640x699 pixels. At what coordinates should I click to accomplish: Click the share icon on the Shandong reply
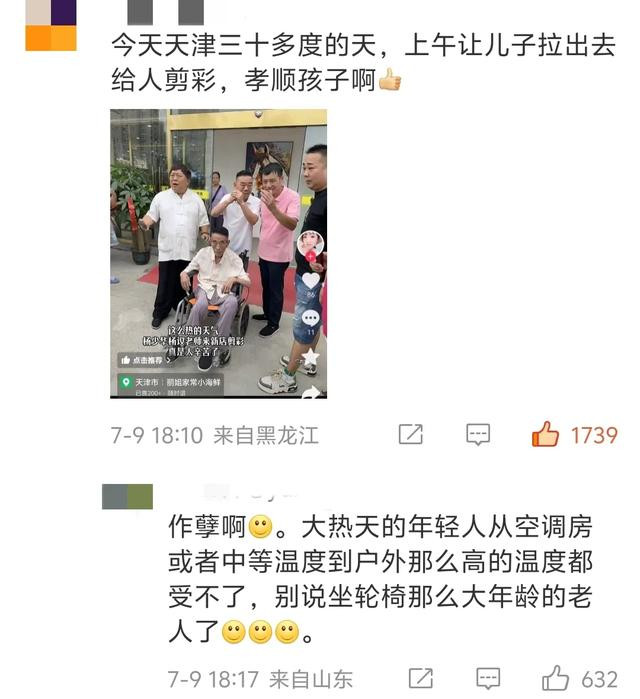421,678
